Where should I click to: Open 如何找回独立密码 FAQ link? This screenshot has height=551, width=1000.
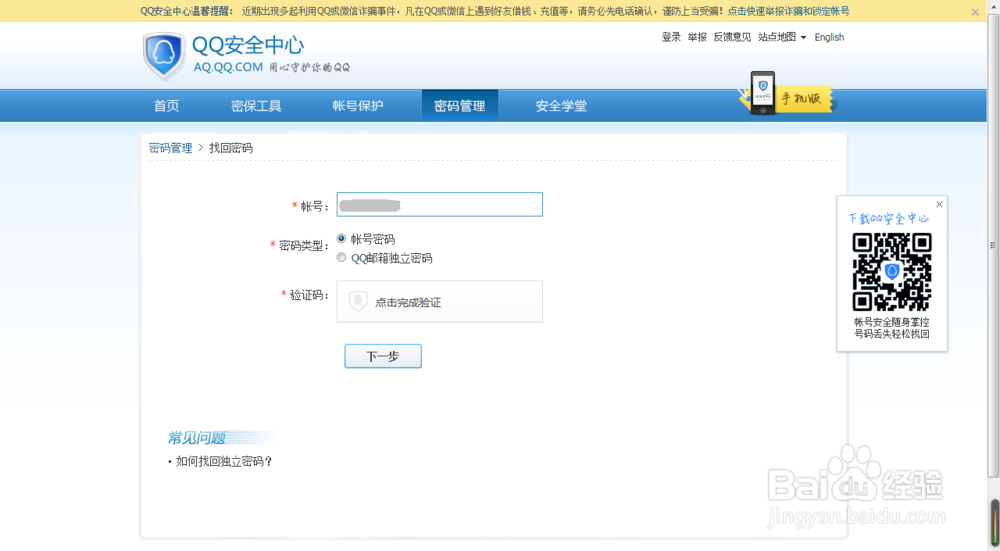click(x=224, y=461)
